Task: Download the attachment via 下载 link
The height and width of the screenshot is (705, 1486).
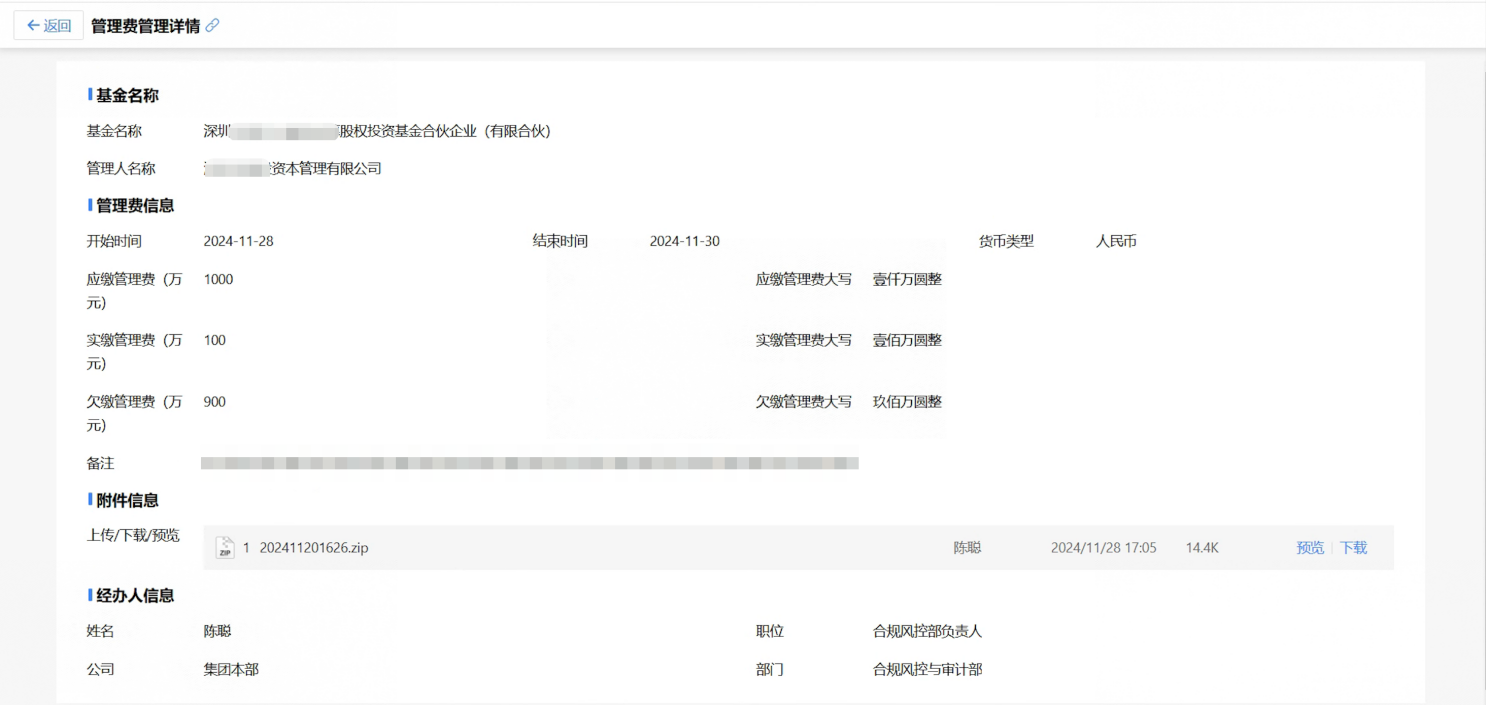Action: pos(1353,548)
